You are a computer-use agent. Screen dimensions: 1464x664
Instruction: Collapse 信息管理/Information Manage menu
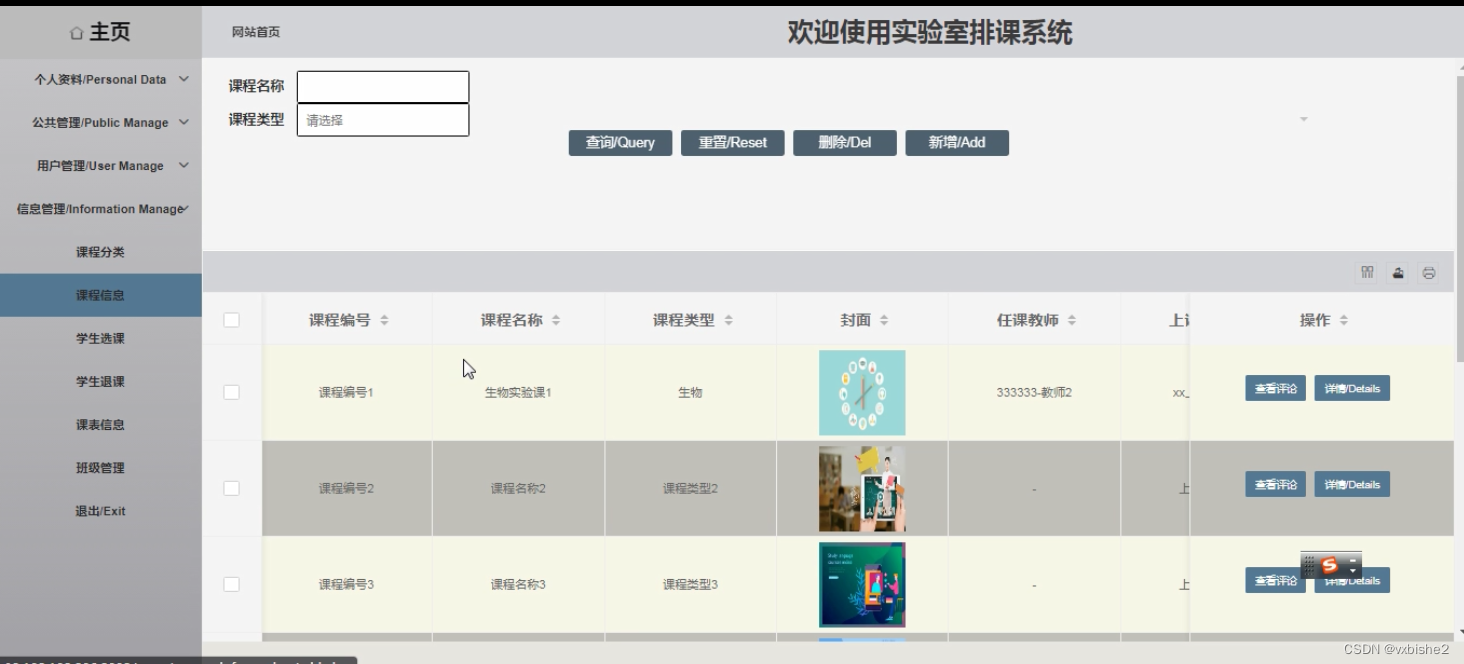(x=101, y=208)
